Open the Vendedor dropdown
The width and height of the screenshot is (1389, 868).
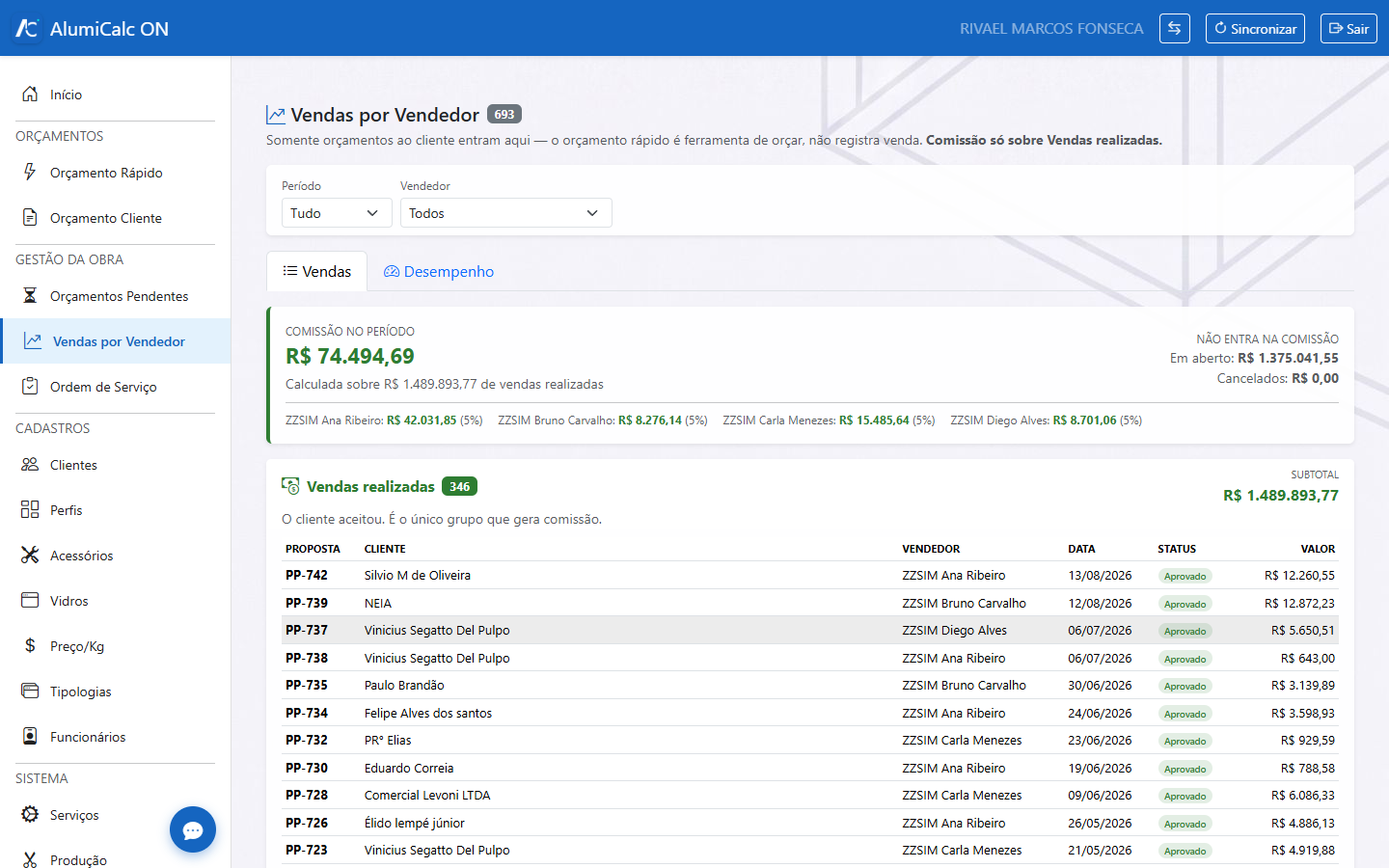506,213
